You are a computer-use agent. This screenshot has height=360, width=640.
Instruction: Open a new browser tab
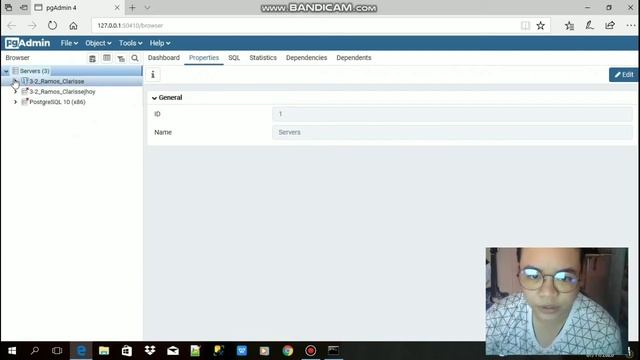(x=132, y=8)
